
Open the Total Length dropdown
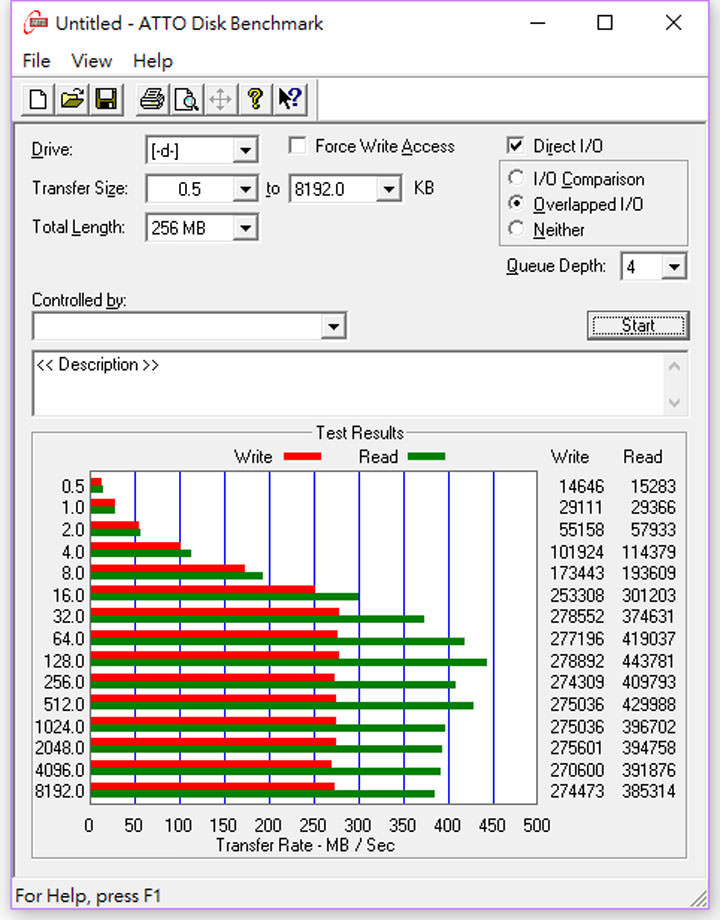(245, 228)
